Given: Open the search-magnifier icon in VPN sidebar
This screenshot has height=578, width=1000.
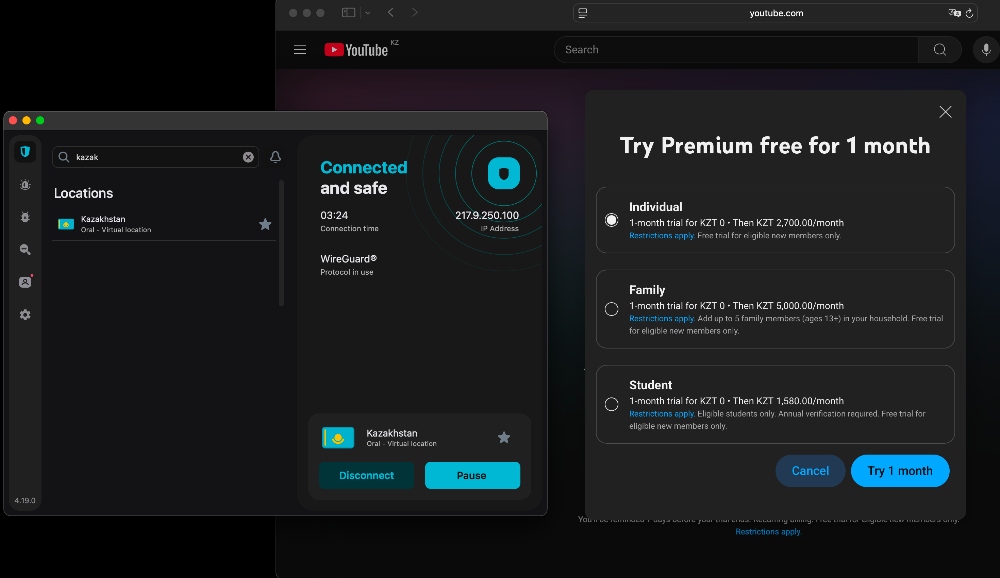Looking at the screenshot, I should [25, 249].
